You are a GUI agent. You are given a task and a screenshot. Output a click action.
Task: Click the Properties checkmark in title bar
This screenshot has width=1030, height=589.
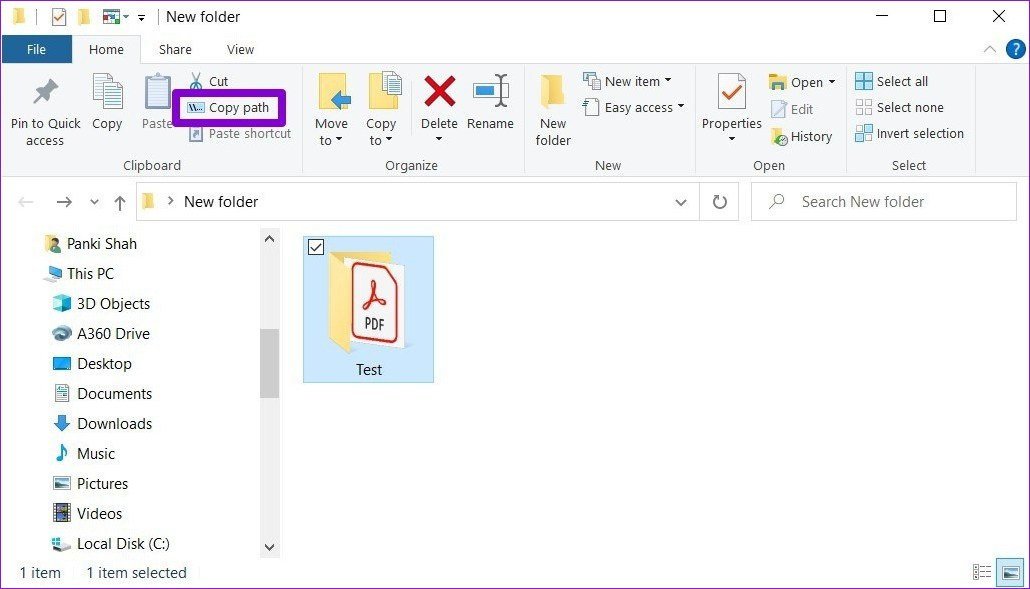(x=58, y=16)
